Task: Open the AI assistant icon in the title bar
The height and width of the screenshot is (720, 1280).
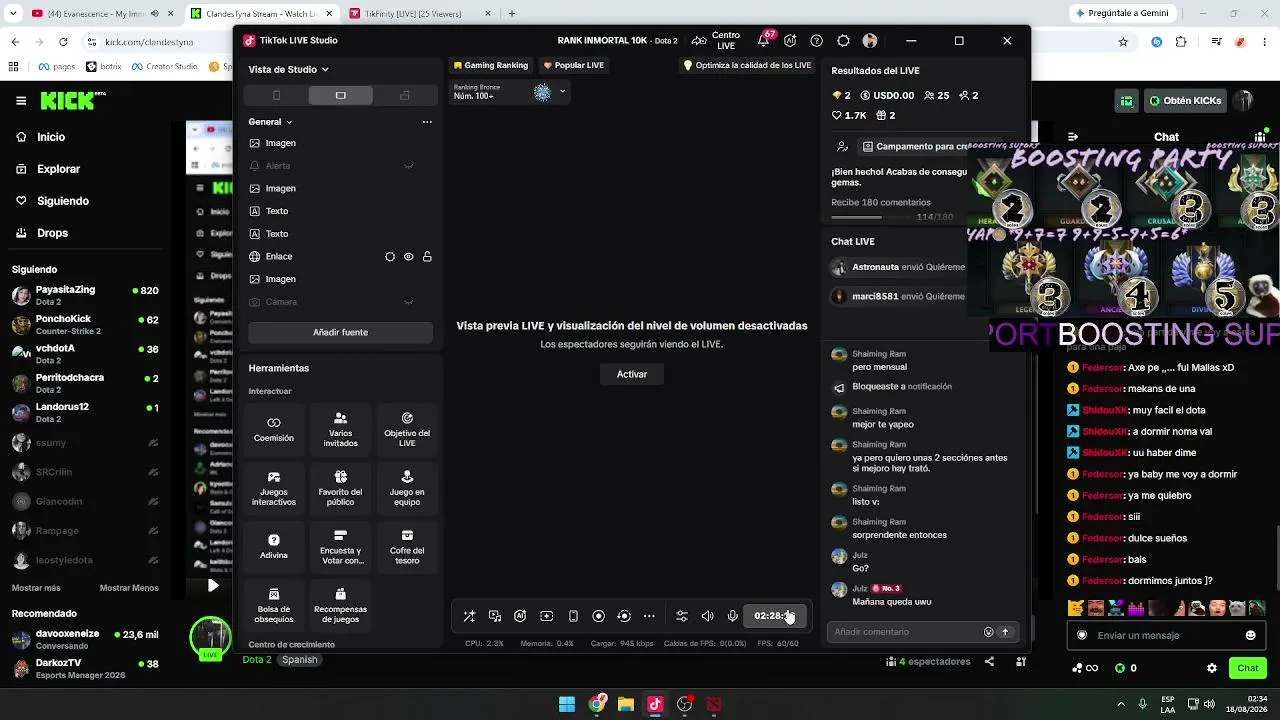Action: coord(790,41)
